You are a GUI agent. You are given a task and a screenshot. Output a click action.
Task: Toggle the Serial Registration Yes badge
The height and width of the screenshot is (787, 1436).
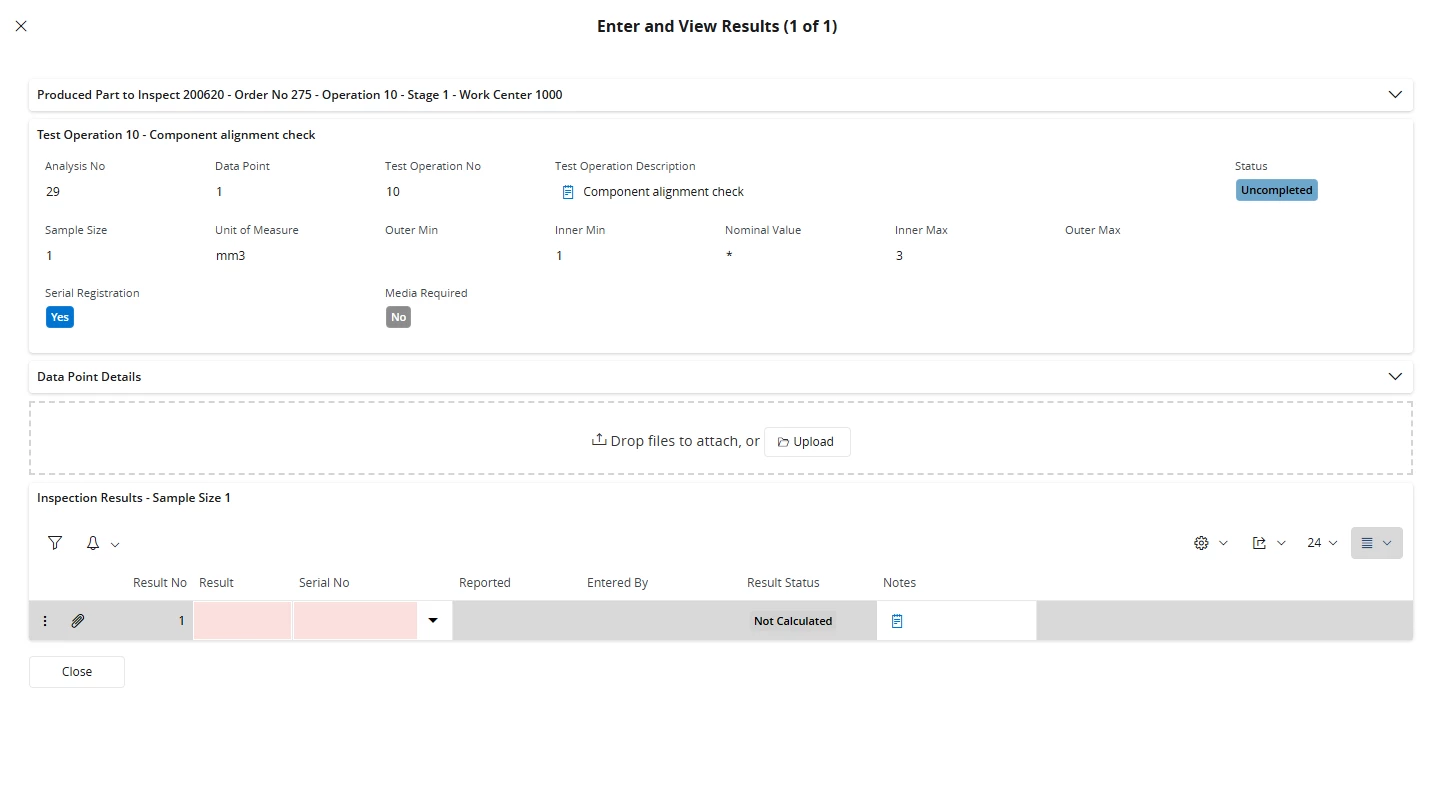[60, 317]
